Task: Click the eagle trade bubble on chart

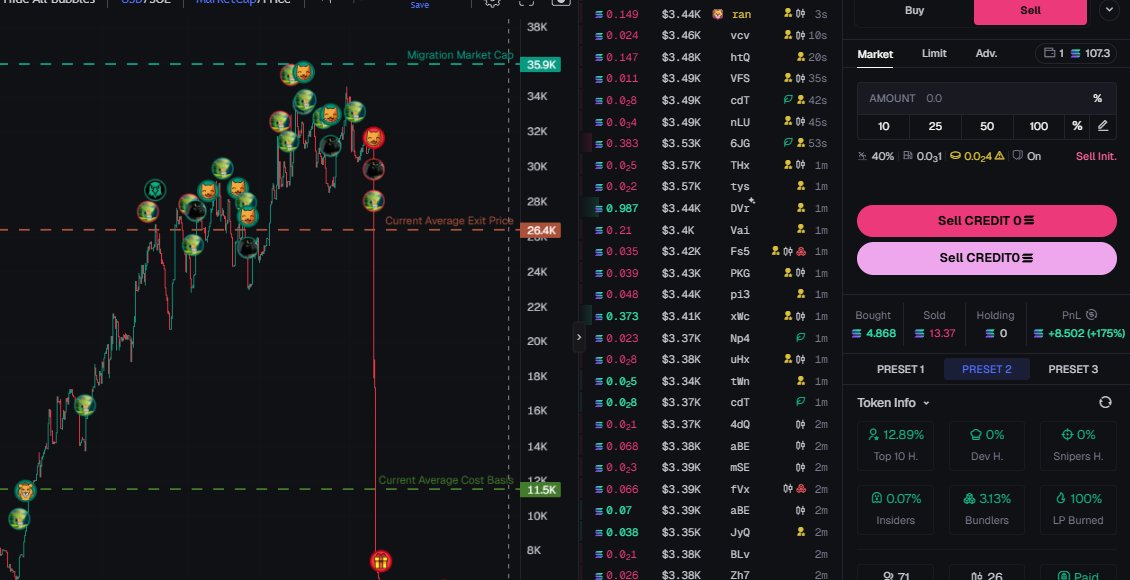Action: pyautogui.click(x=155, y=190)
